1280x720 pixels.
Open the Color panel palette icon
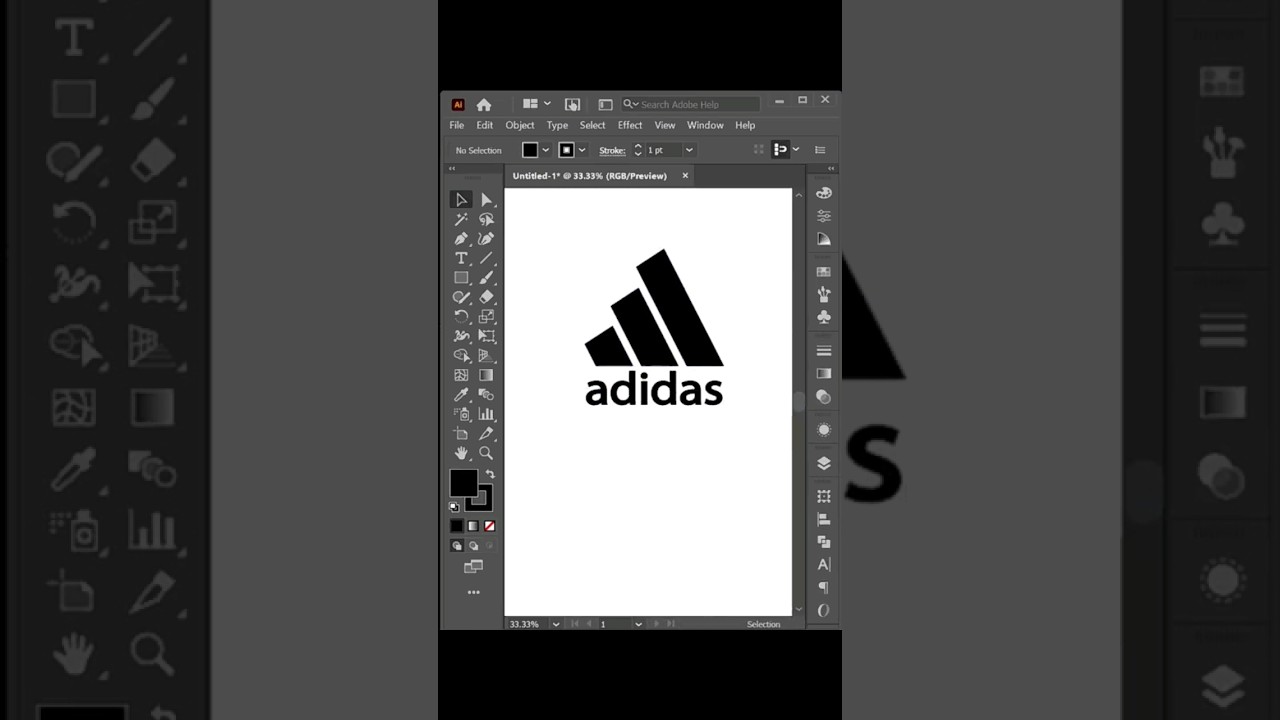click(824, 193)
